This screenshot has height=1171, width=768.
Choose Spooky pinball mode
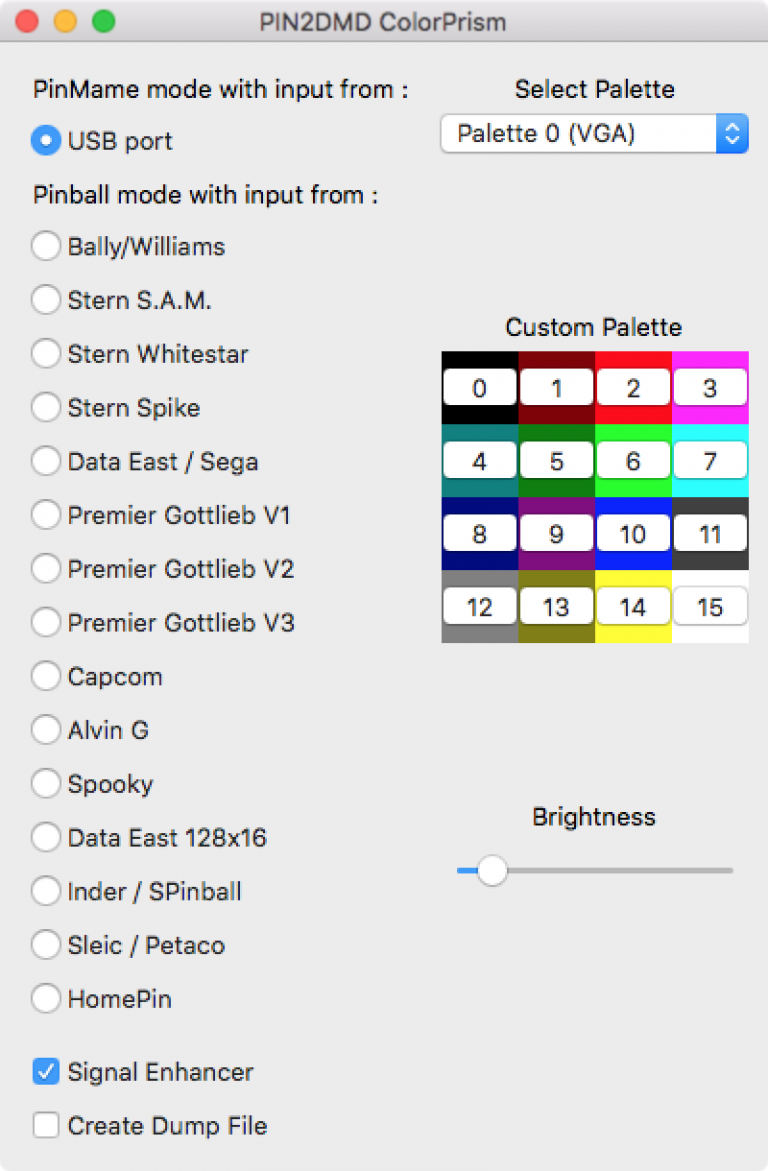[x=46, y=784]
